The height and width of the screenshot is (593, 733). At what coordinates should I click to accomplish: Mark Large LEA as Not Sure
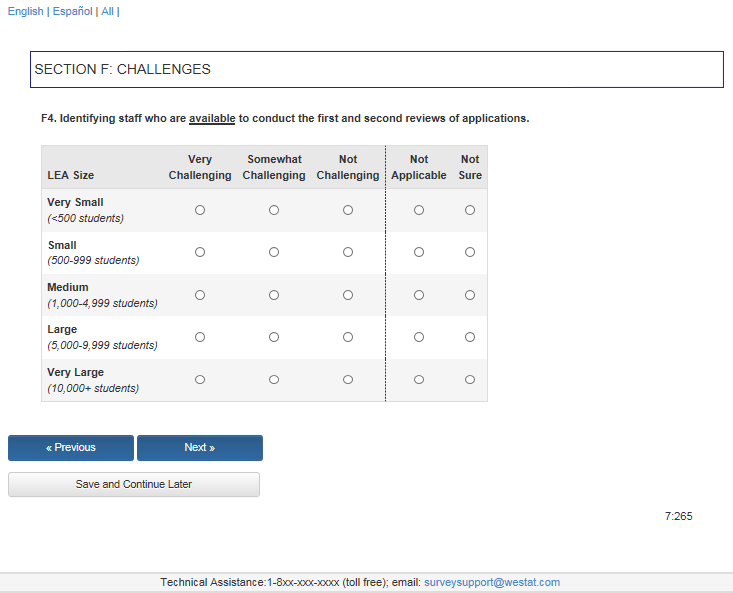click(x=470, y=337)
